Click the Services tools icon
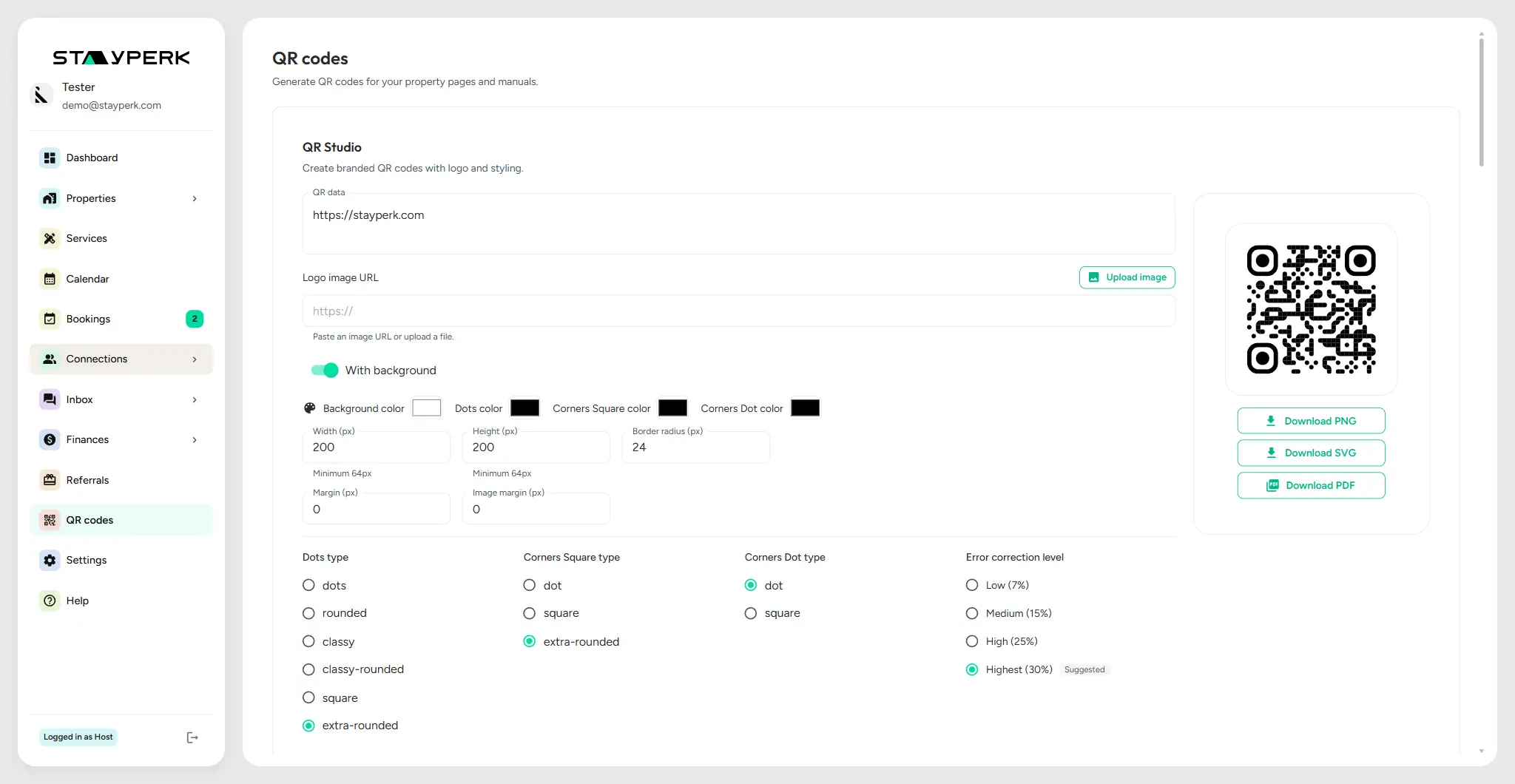 click(50, 238)
